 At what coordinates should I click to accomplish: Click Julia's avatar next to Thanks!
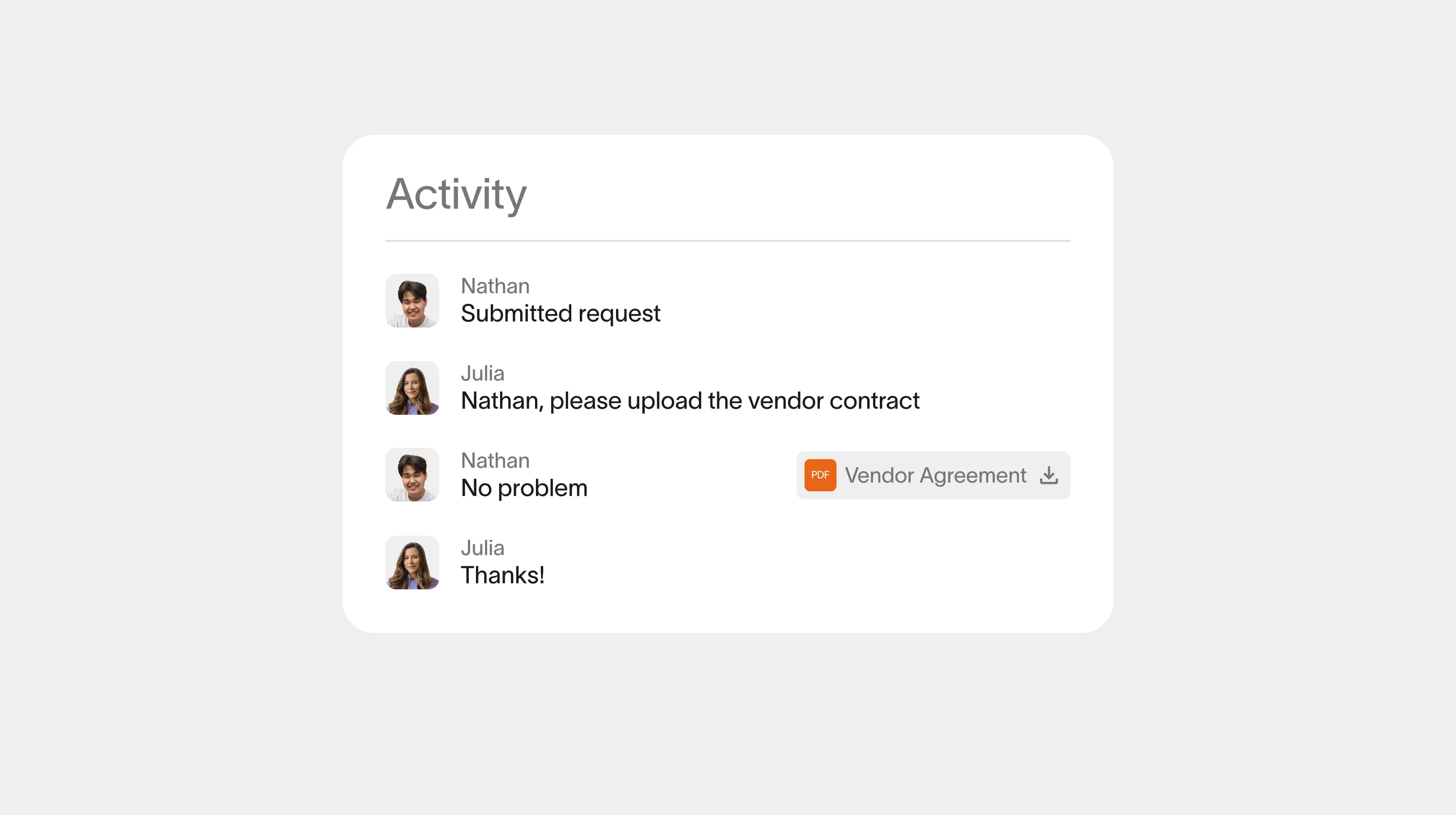coord(412,563)
